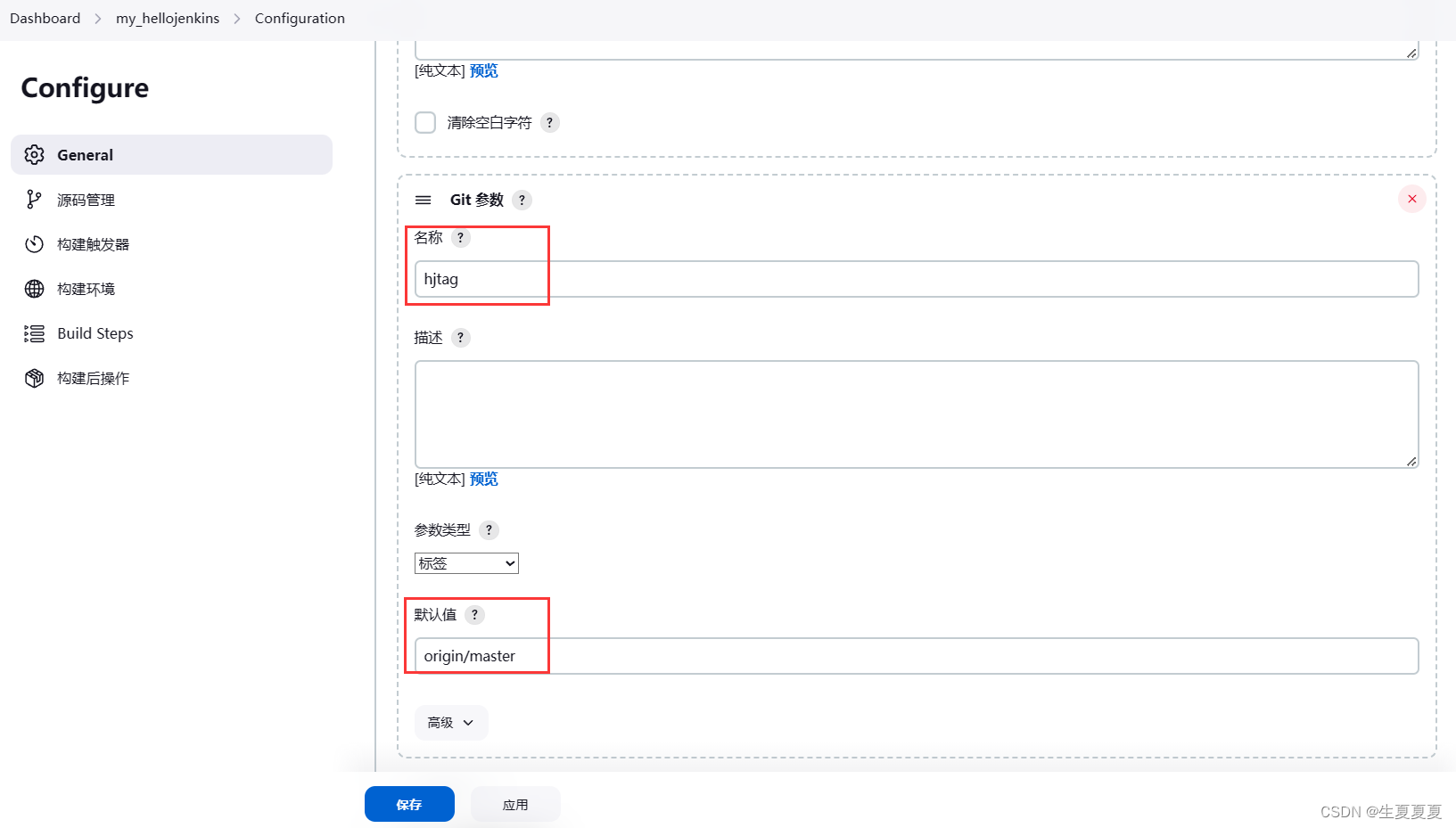Open help for 参数类型
This screenshot has height=828, width=1456.
pyautogui.click(x=489, y=530)
